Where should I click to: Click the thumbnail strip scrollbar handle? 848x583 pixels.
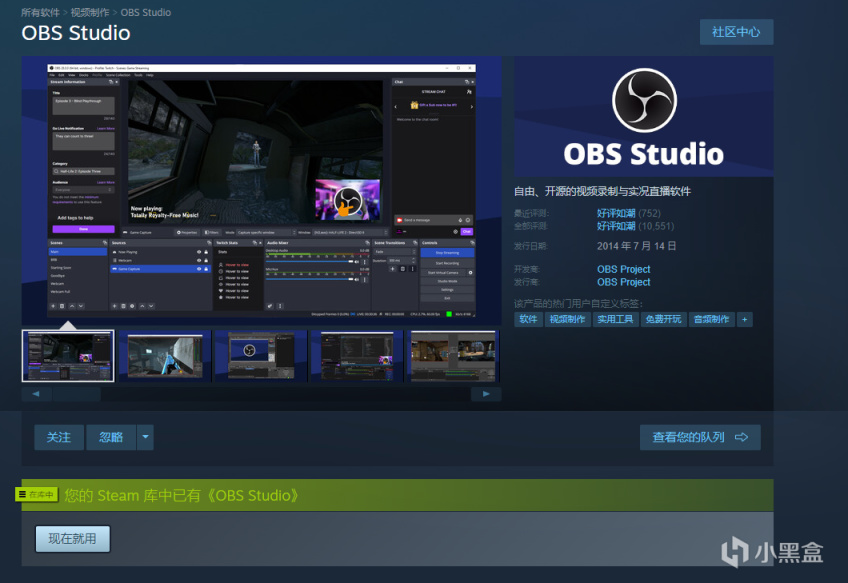coord(76,394)
